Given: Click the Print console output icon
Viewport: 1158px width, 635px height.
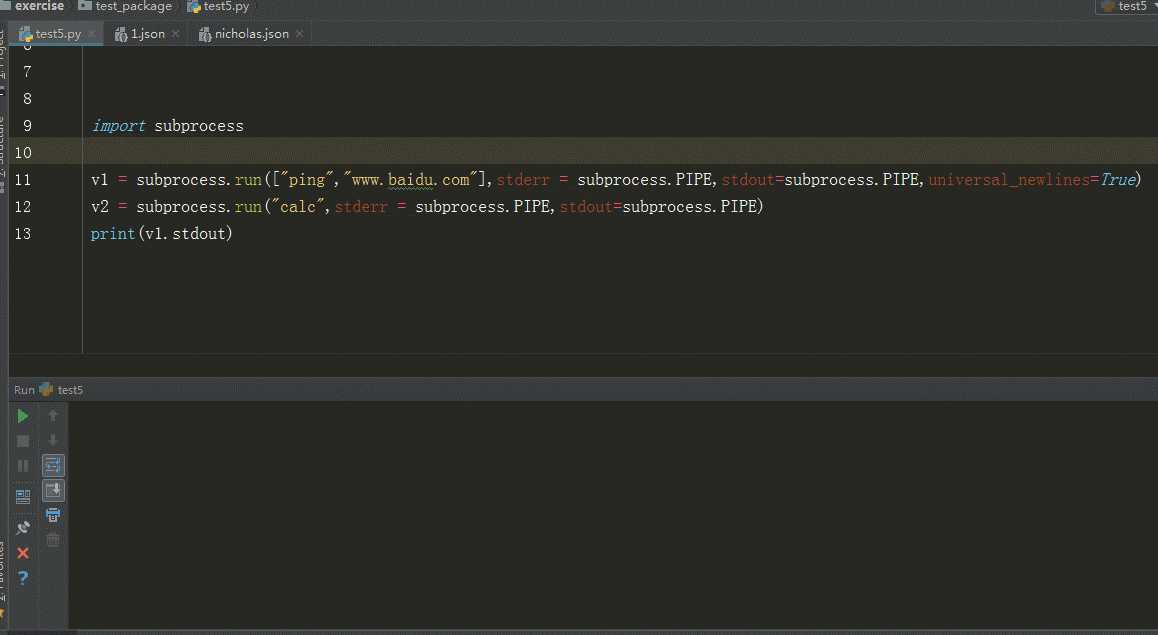Looking at the screenshot, I should click(53, 515).
